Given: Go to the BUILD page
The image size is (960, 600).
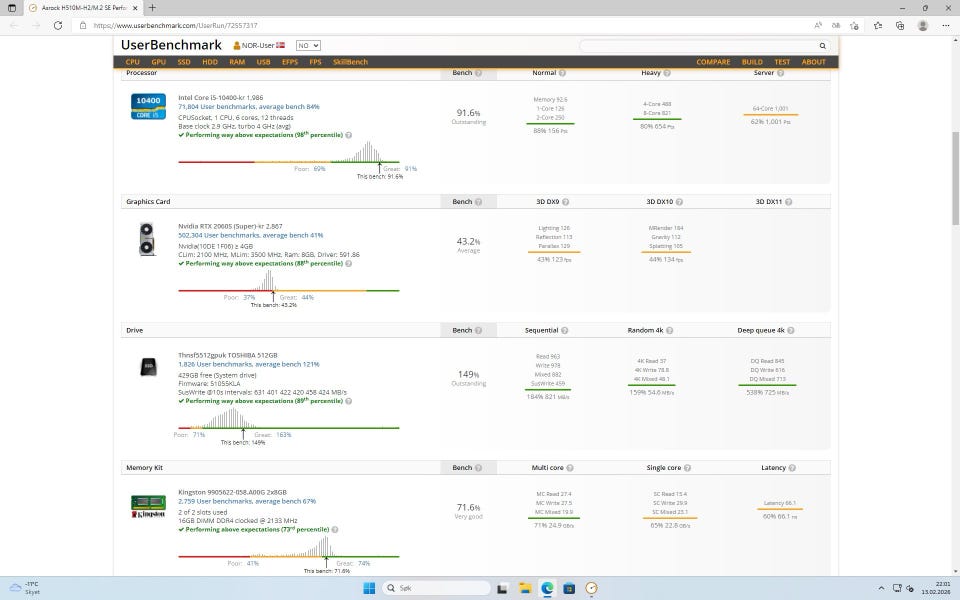Looking at the screenshot, I should [752, 62].
